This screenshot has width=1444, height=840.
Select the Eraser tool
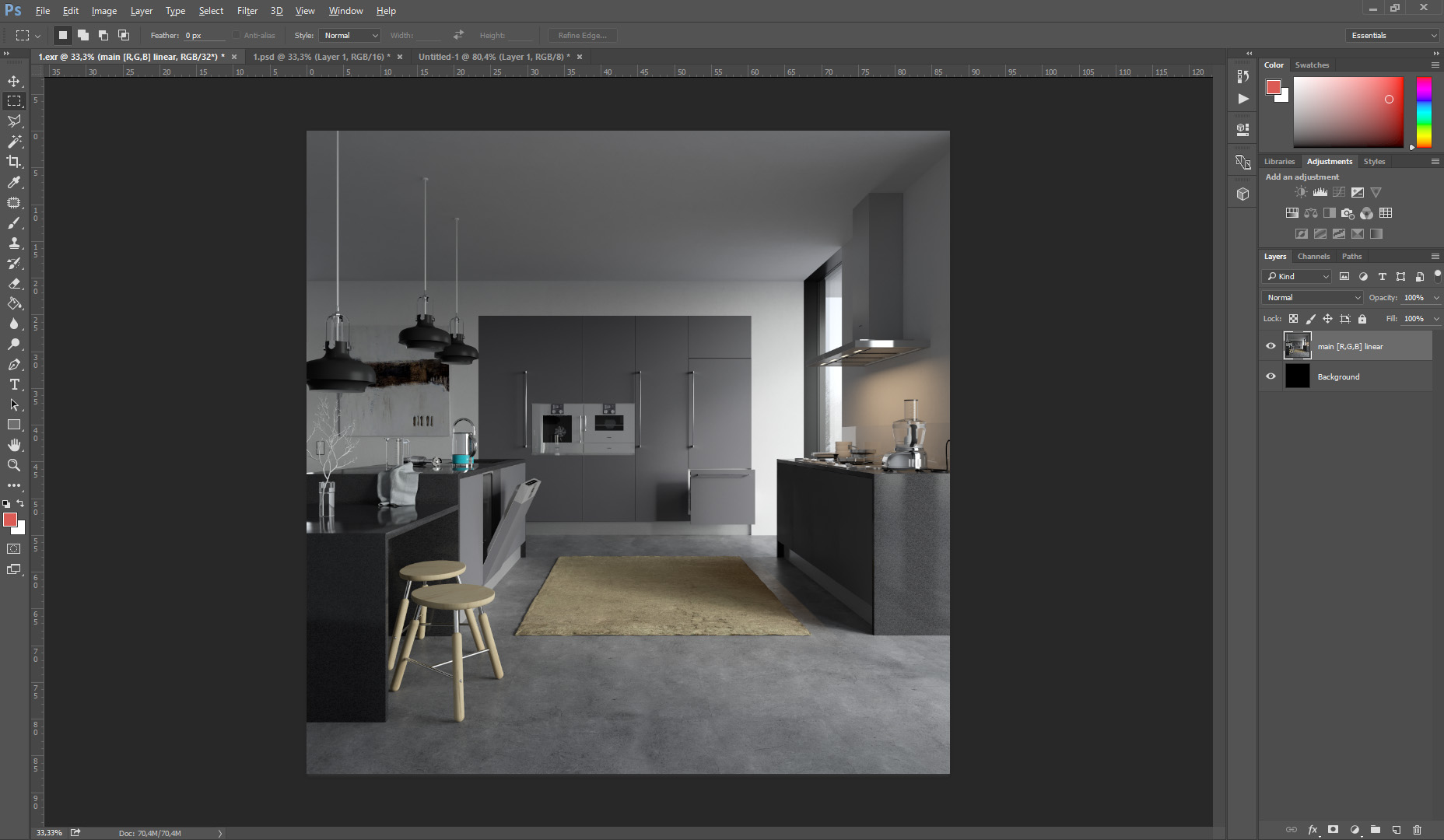click(14, 283)
